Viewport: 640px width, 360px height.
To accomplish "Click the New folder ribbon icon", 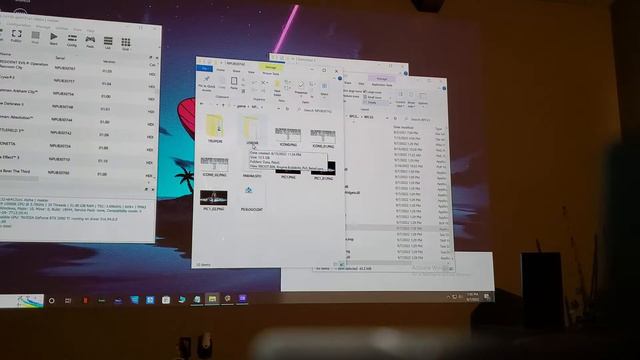I will [277, 87].
